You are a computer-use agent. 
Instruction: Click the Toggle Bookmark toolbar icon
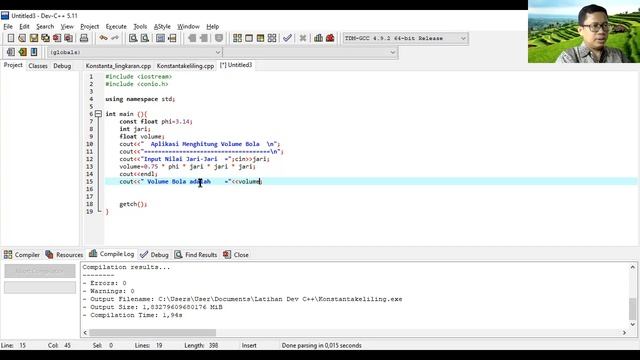[x=219, y=38]
